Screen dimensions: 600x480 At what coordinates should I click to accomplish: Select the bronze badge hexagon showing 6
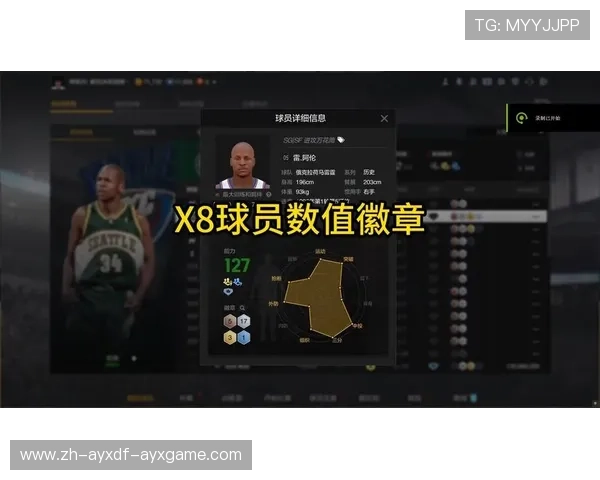click(230, 321)
